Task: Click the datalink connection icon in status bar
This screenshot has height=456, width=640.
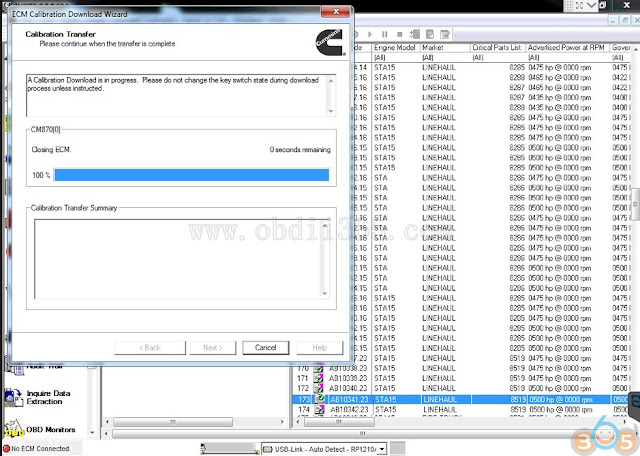Action: [x=267, y=449]
